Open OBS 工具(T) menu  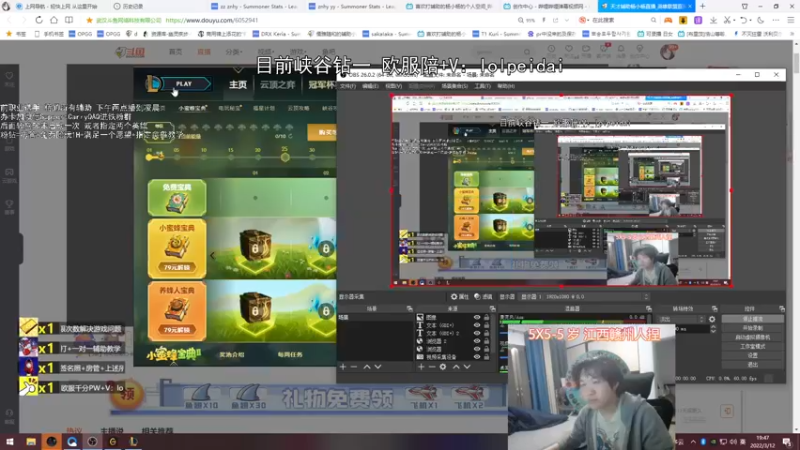tap(482, 86)
